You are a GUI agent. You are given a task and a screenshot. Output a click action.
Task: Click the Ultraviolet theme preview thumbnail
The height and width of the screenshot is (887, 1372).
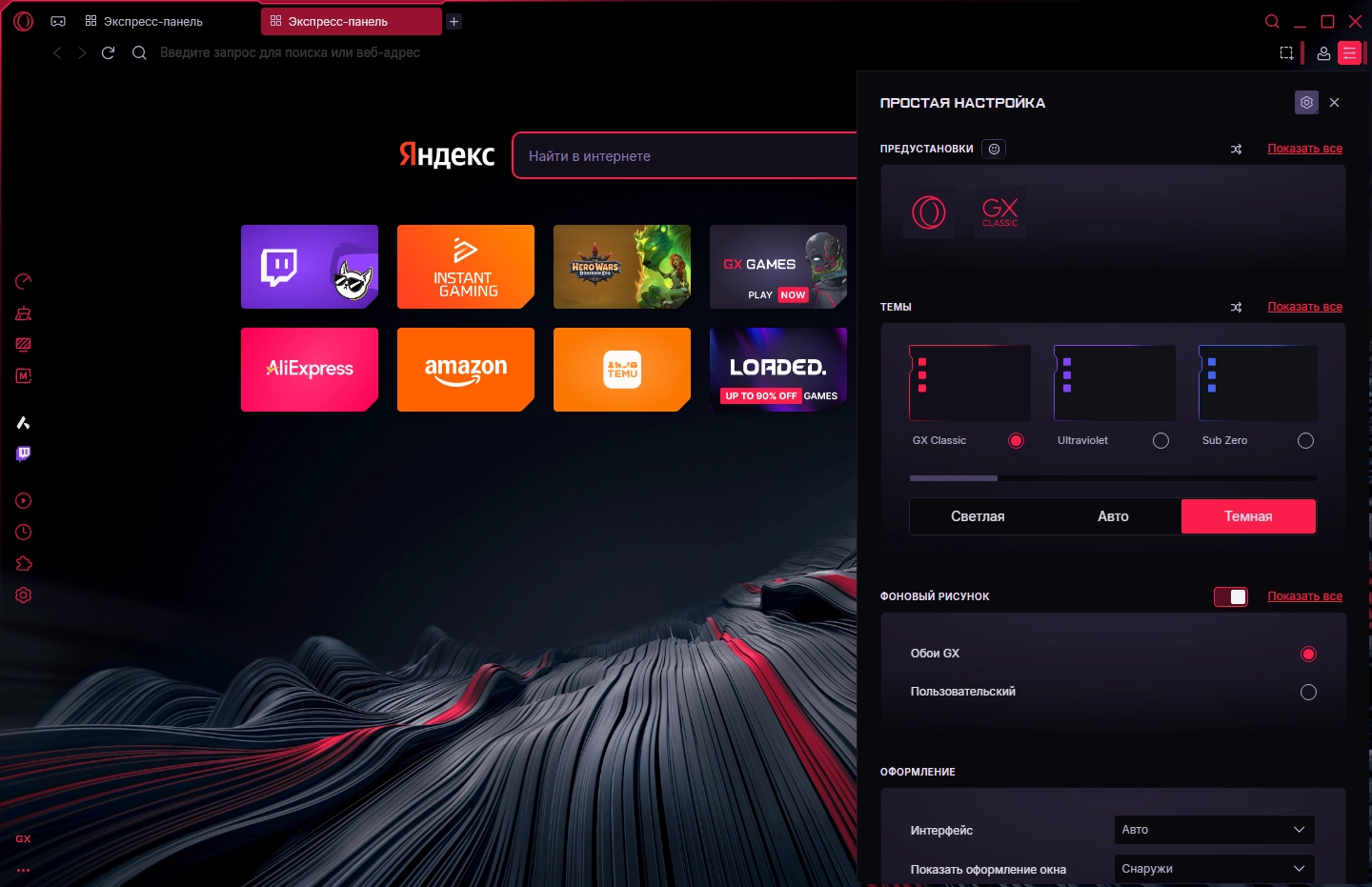[1115, 383]
